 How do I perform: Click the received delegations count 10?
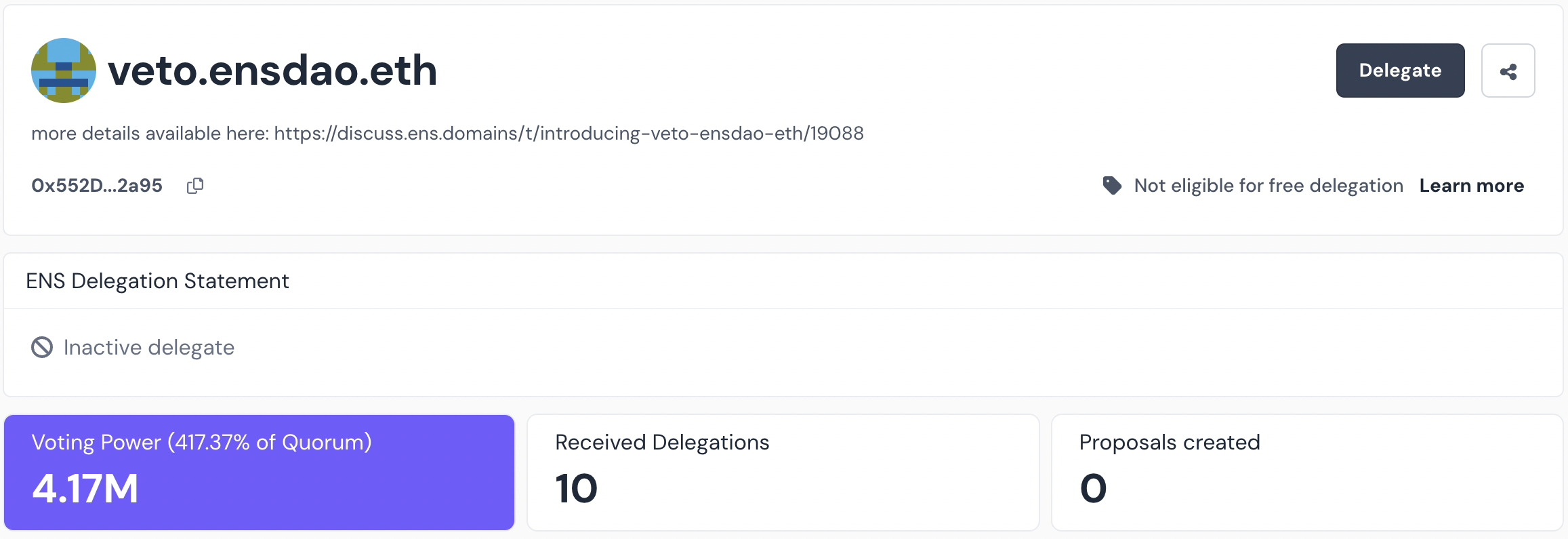point(577,489)
